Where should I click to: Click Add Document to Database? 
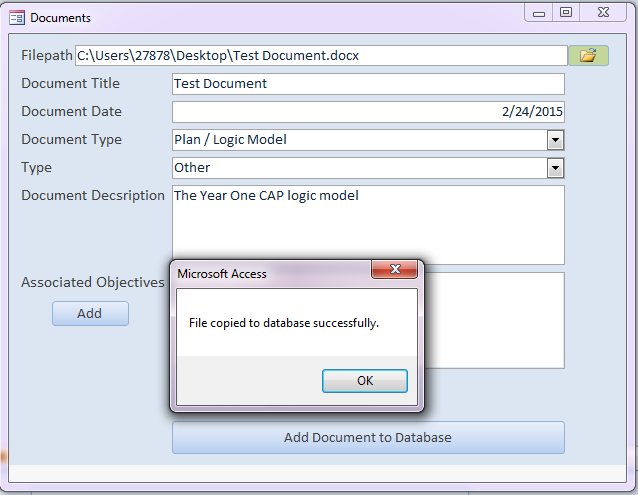point(368,437)
